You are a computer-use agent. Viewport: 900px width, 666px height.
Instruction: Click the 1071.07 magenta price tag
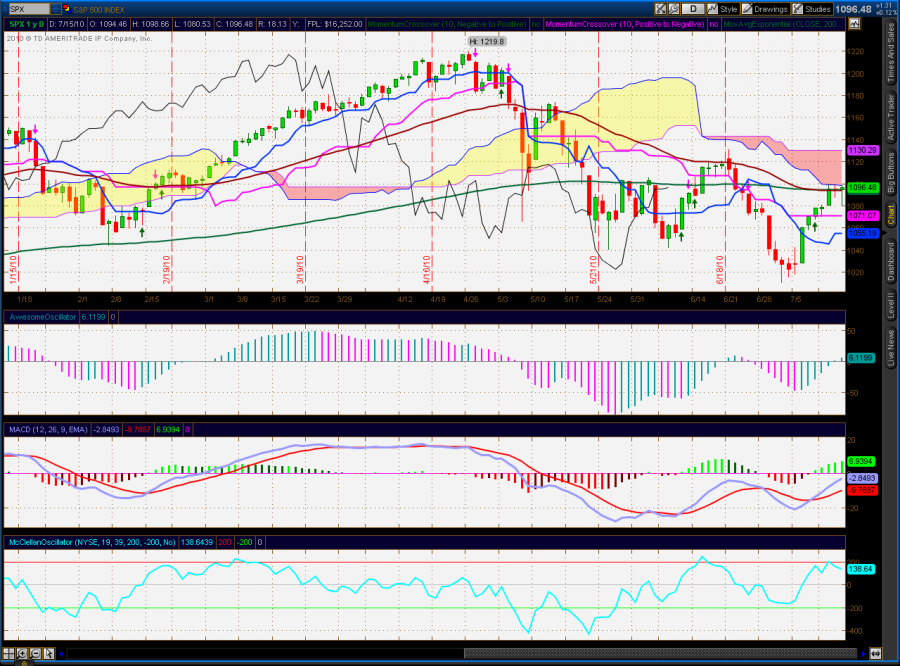(x=863, y=215)
